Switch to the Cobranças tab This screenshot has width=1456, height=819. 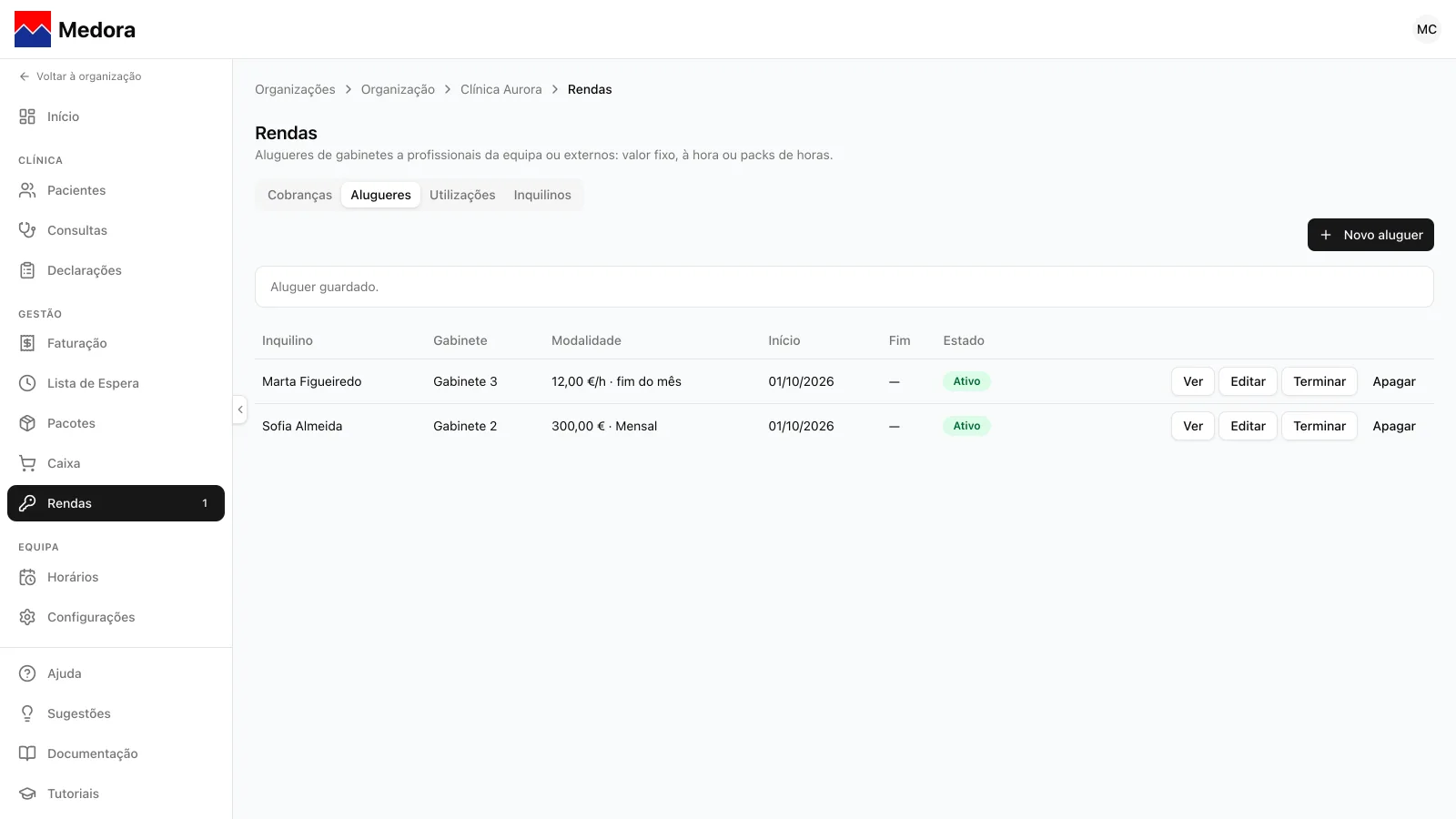[299, 195]
